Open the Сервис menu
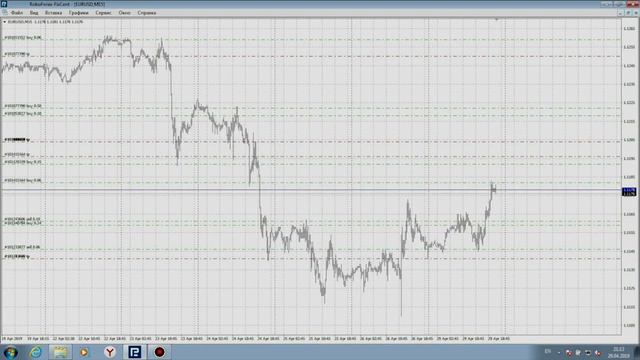 coord(103,13)
